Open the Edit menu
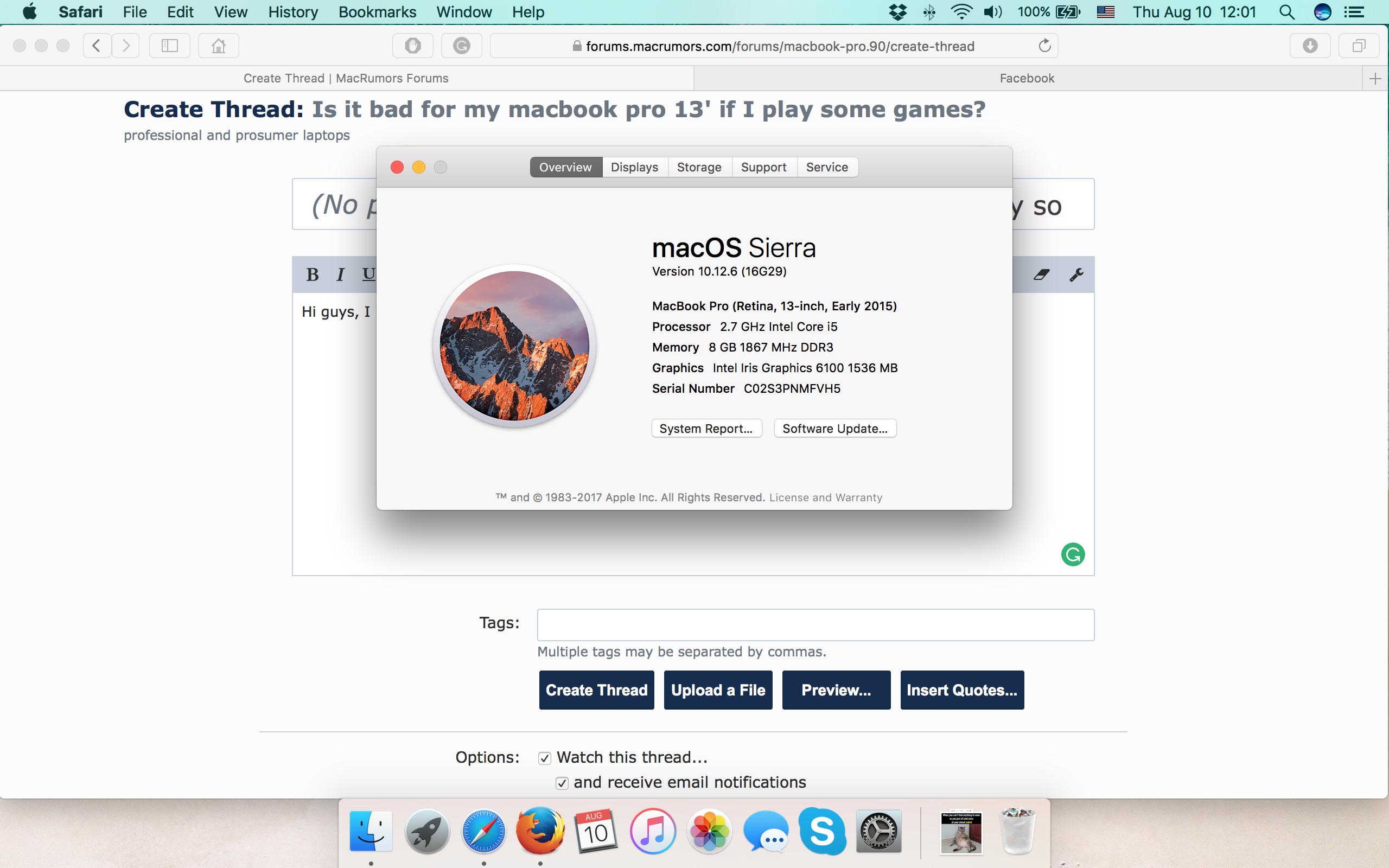 click(180, 12)
